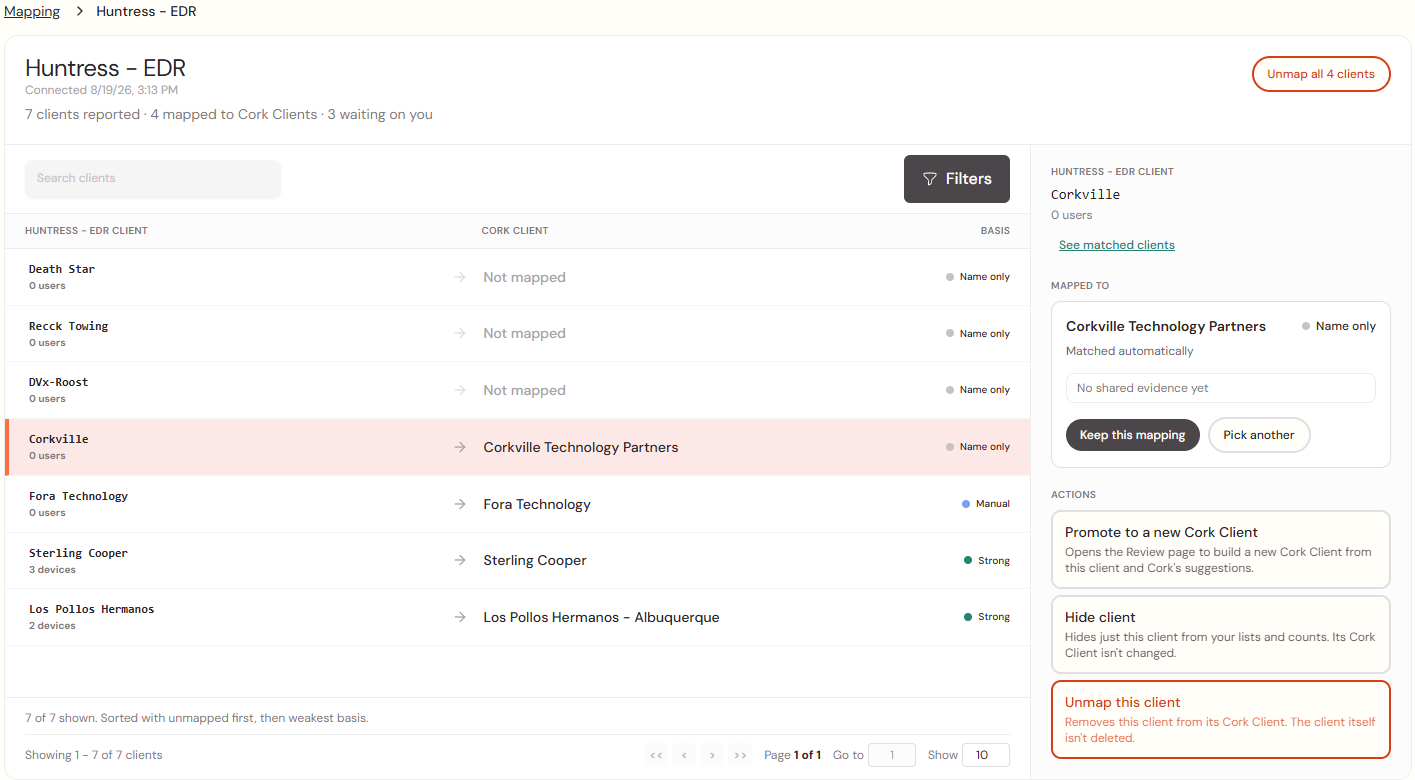Click Keep this mapping button
The image size is (1415, 780).
[x=1133, y=435]
